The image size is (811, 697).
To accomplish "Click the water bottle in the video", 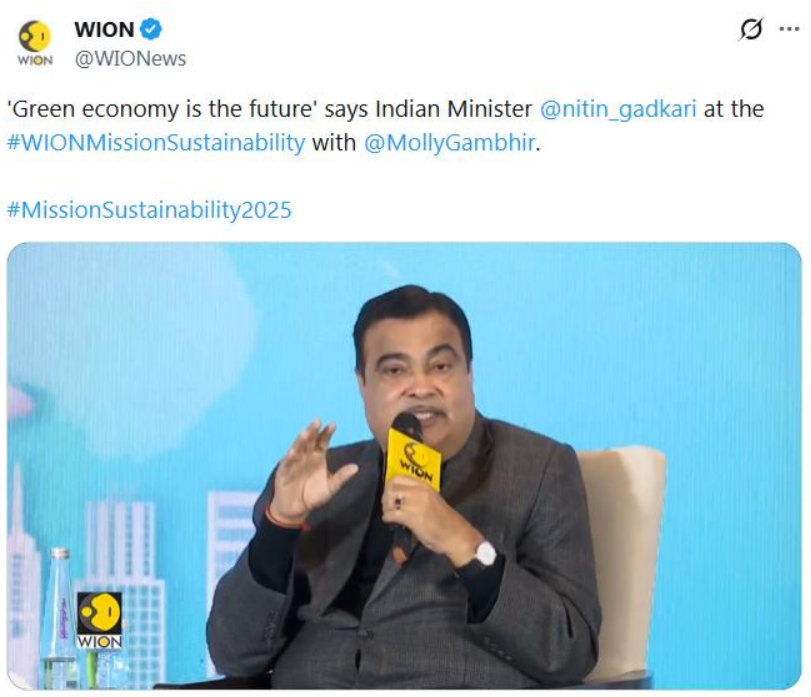I will (x=58, y=618).
